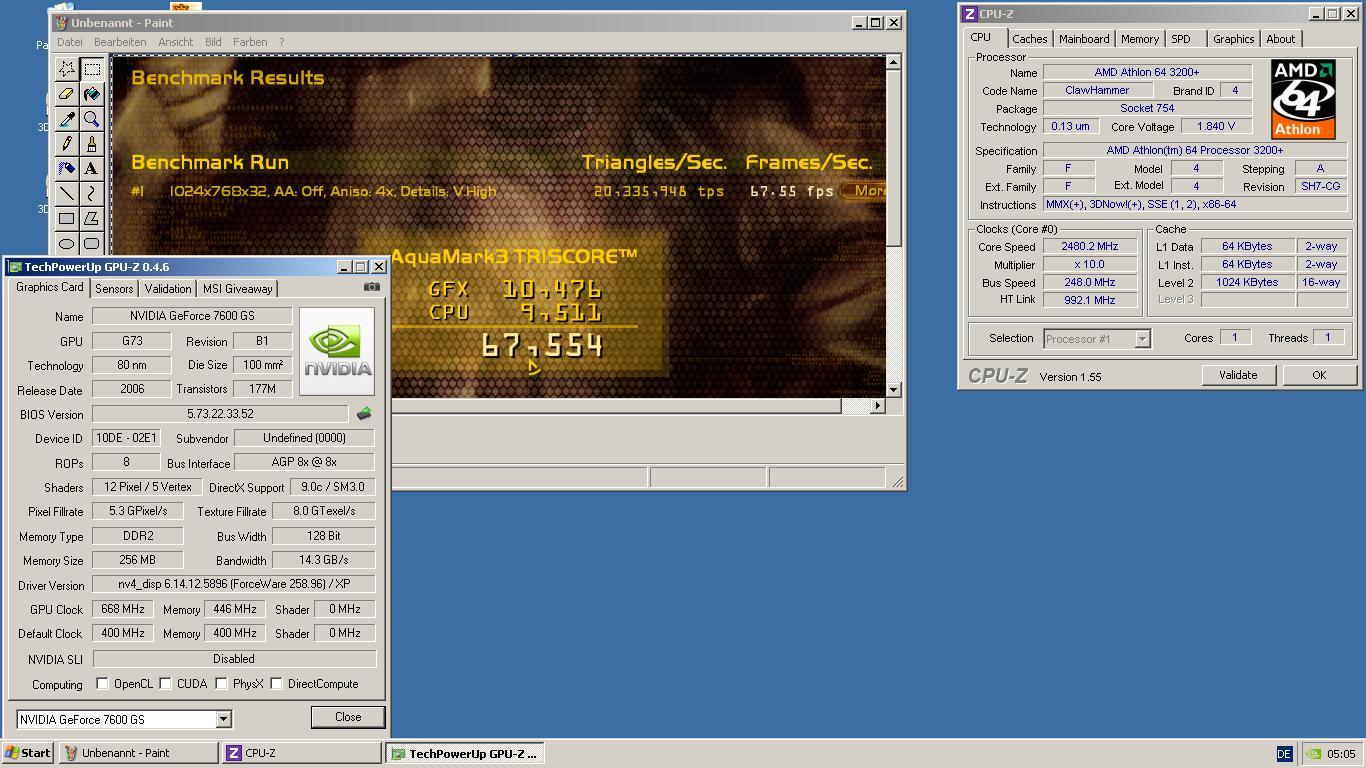Open the Graphics tab in CPU-Z
The image size is (1366, 768).
point(1233,39)
